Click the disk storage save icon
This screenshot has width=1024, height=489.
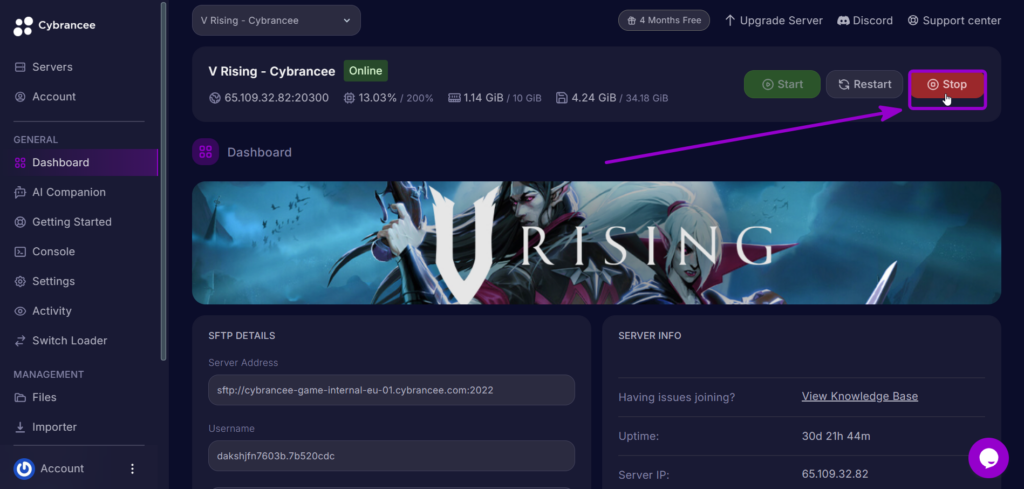tap(562, 98)
